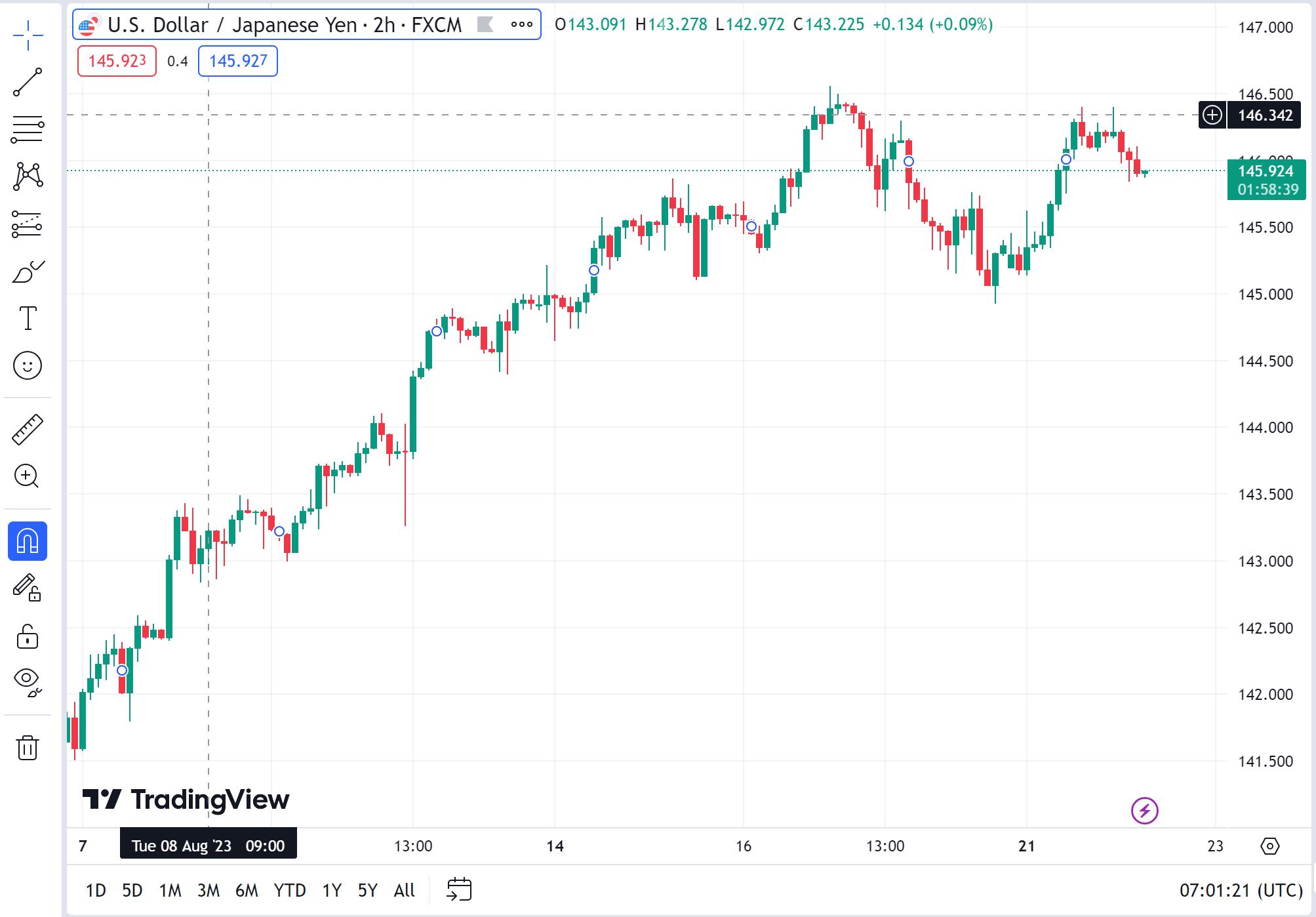Toggle hide all drawings eye icon
The image size is (1316, 917).
click(28, 682)
